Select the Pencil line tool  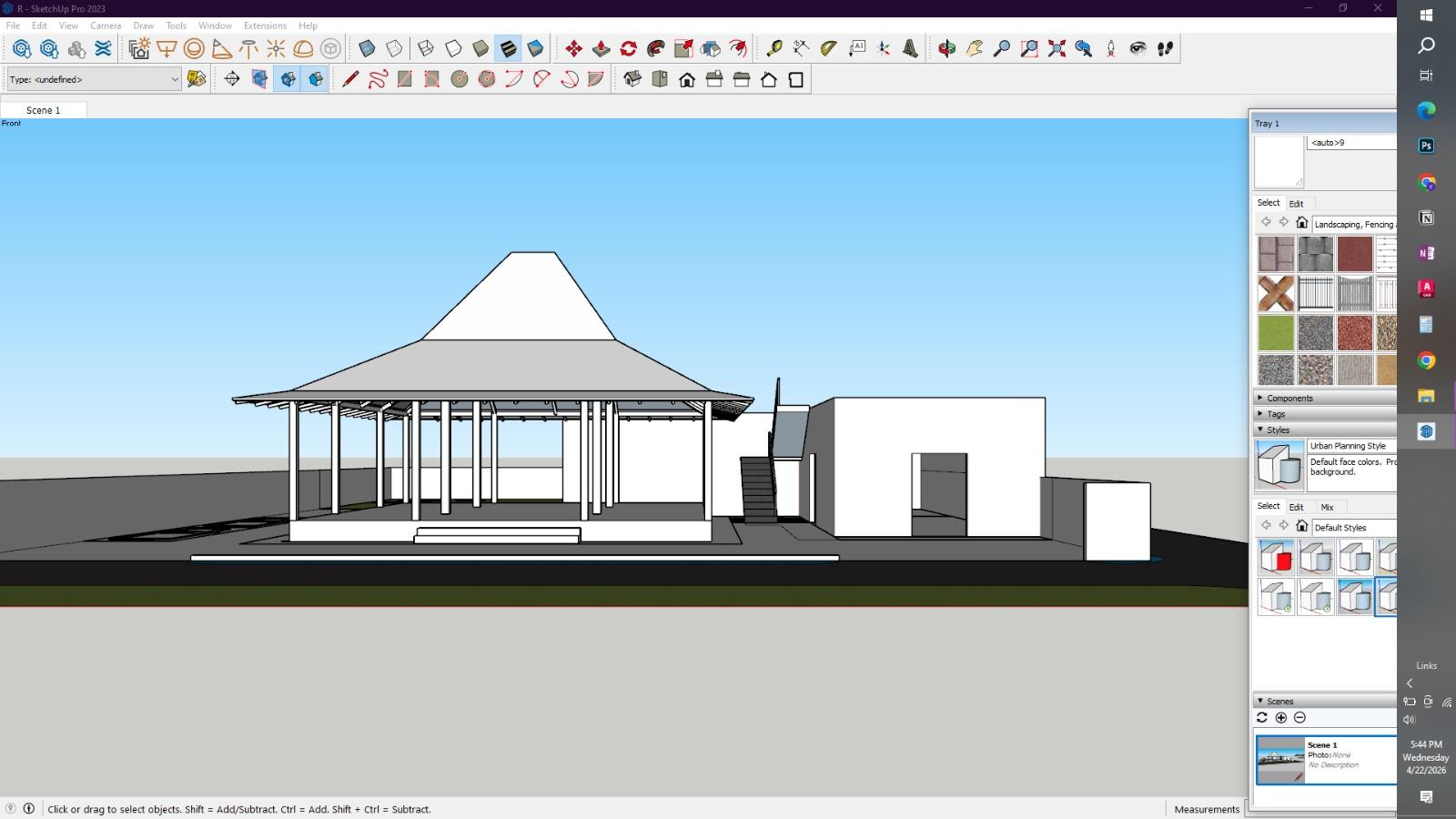pos(350,80)
